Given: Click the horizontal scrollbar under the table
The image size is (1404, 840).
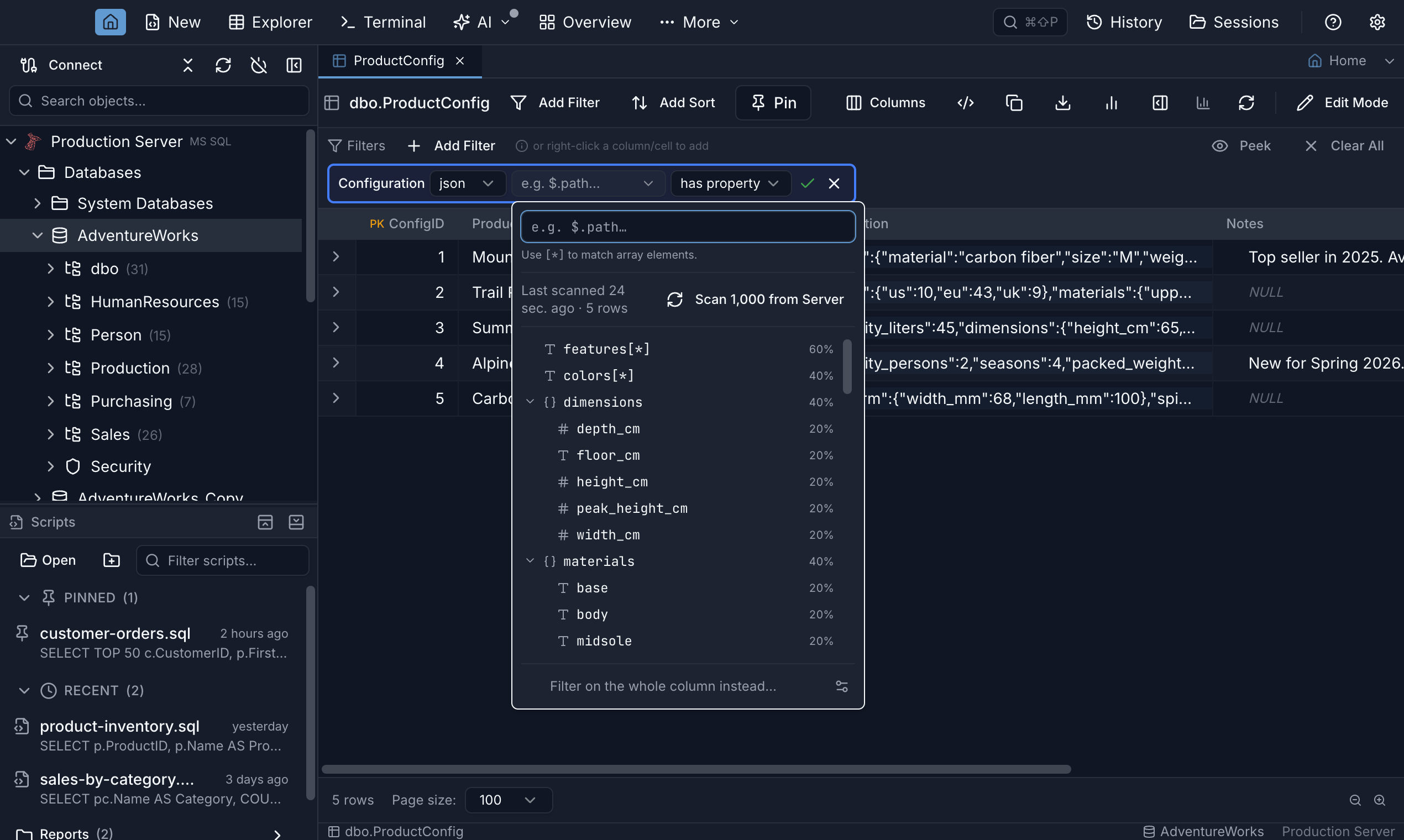Looking at the screenshot, I should [x=696, y=769].
